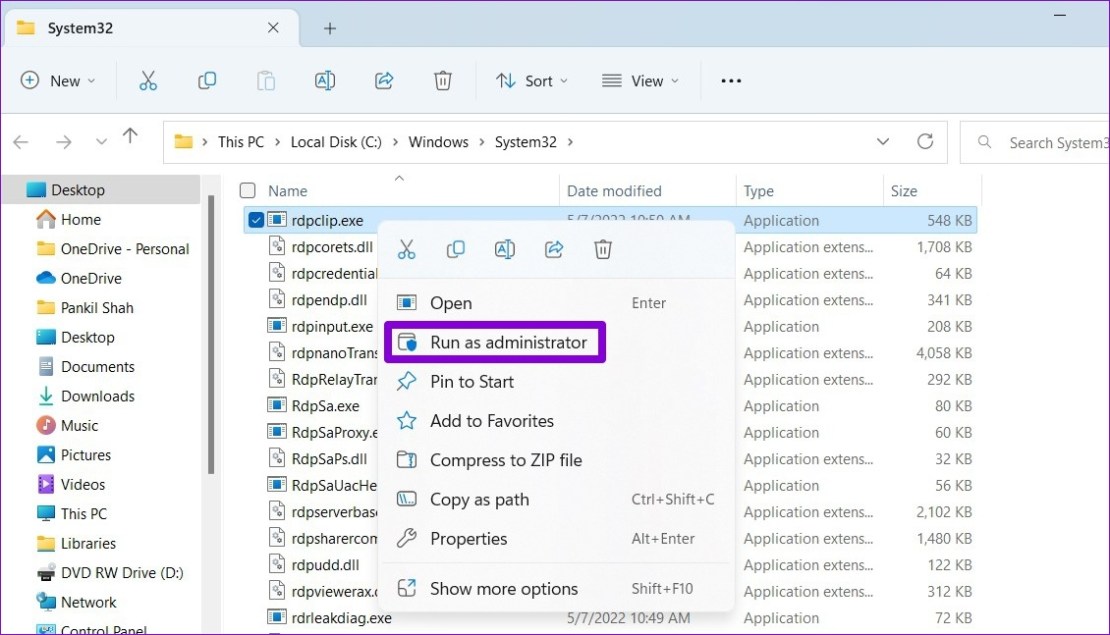Go back using the back arrow
This screenshot has width=1110, height=635.
click(x=21, y=142)
